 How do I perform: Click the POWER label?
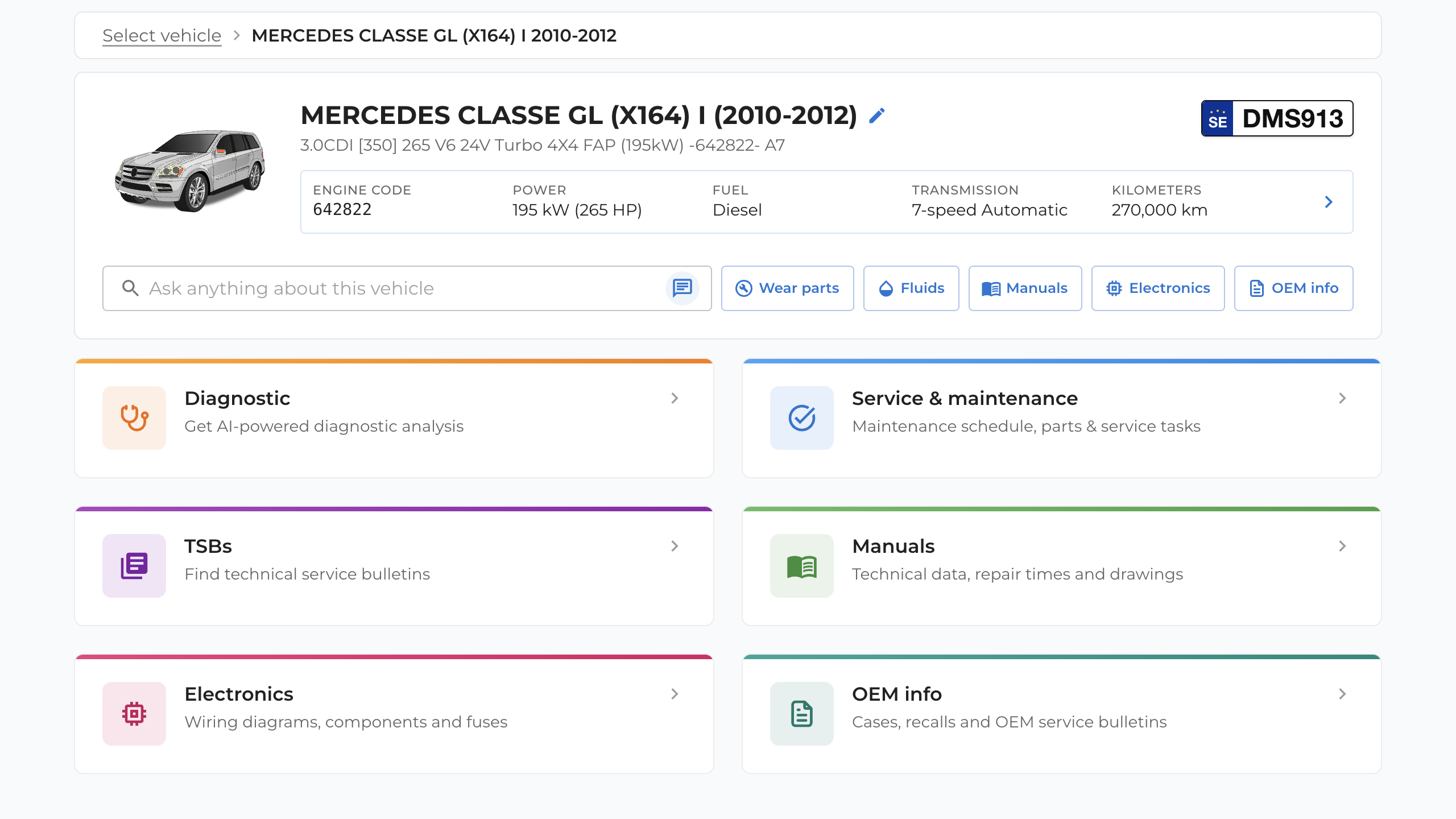pyautogui.click(x=539, y=190)
